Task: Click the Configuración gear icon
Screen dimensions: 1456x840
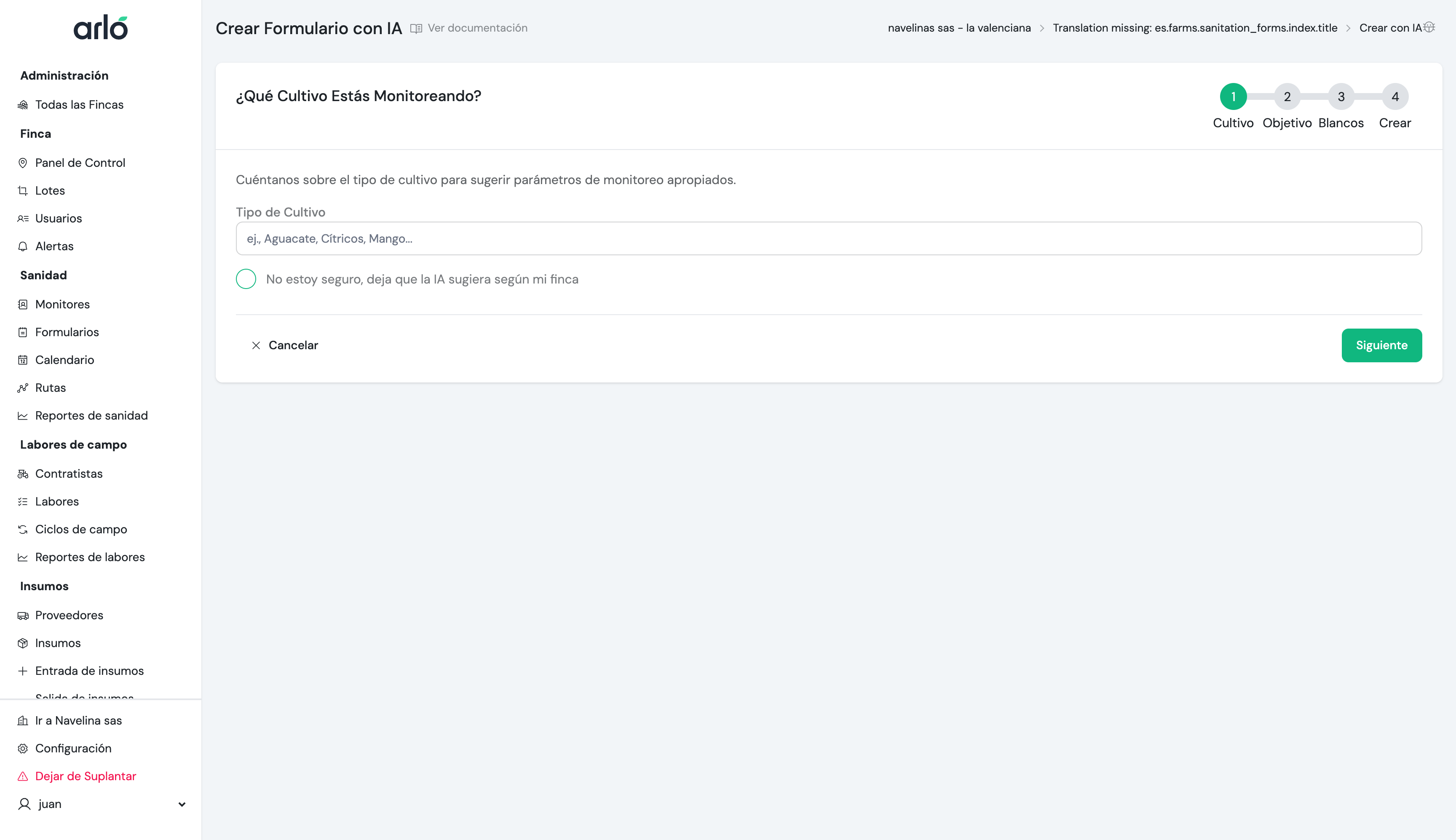Action: coord(22,749)
